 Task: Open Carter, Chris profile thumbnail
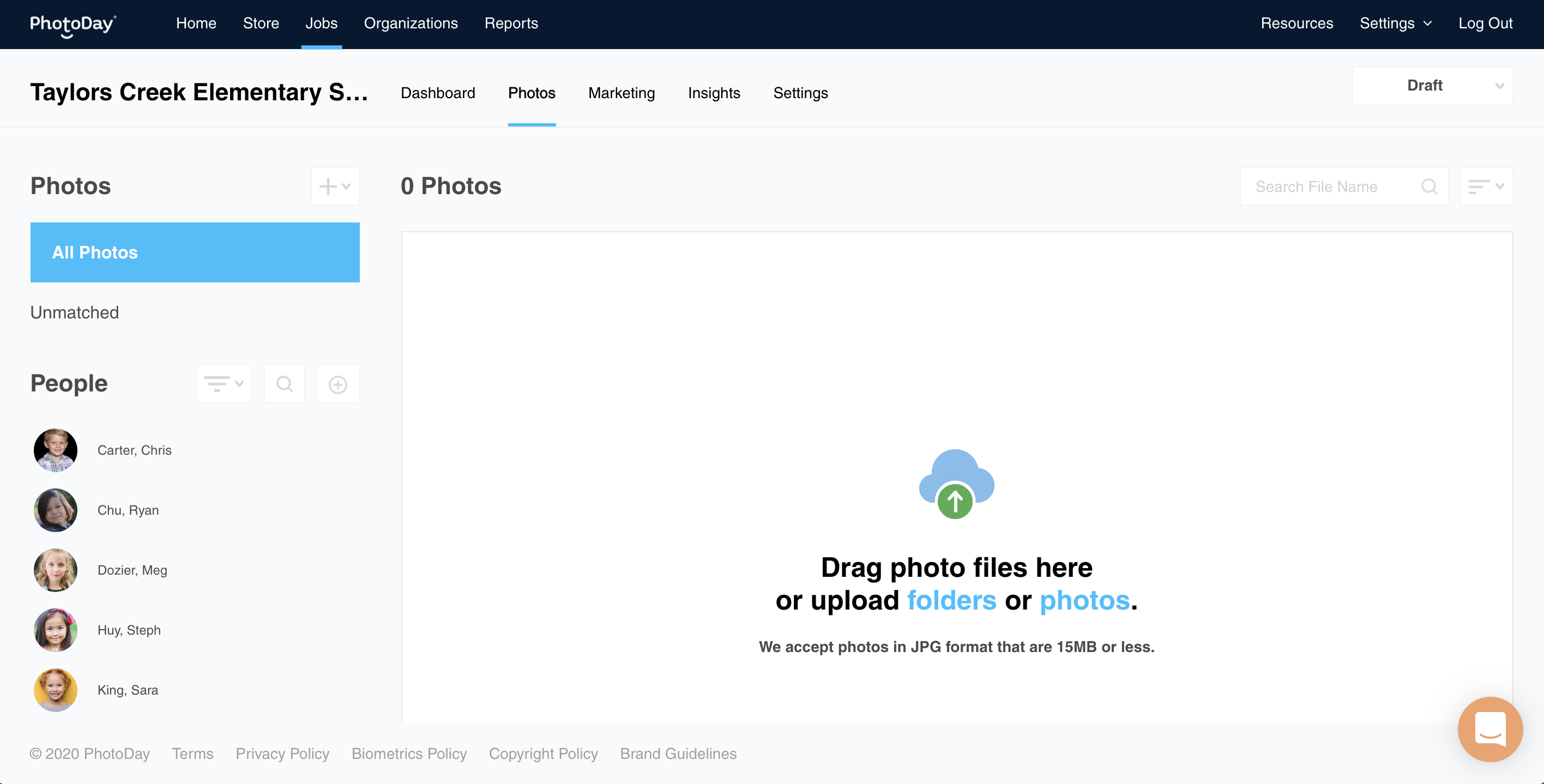(x=55, y=450)
